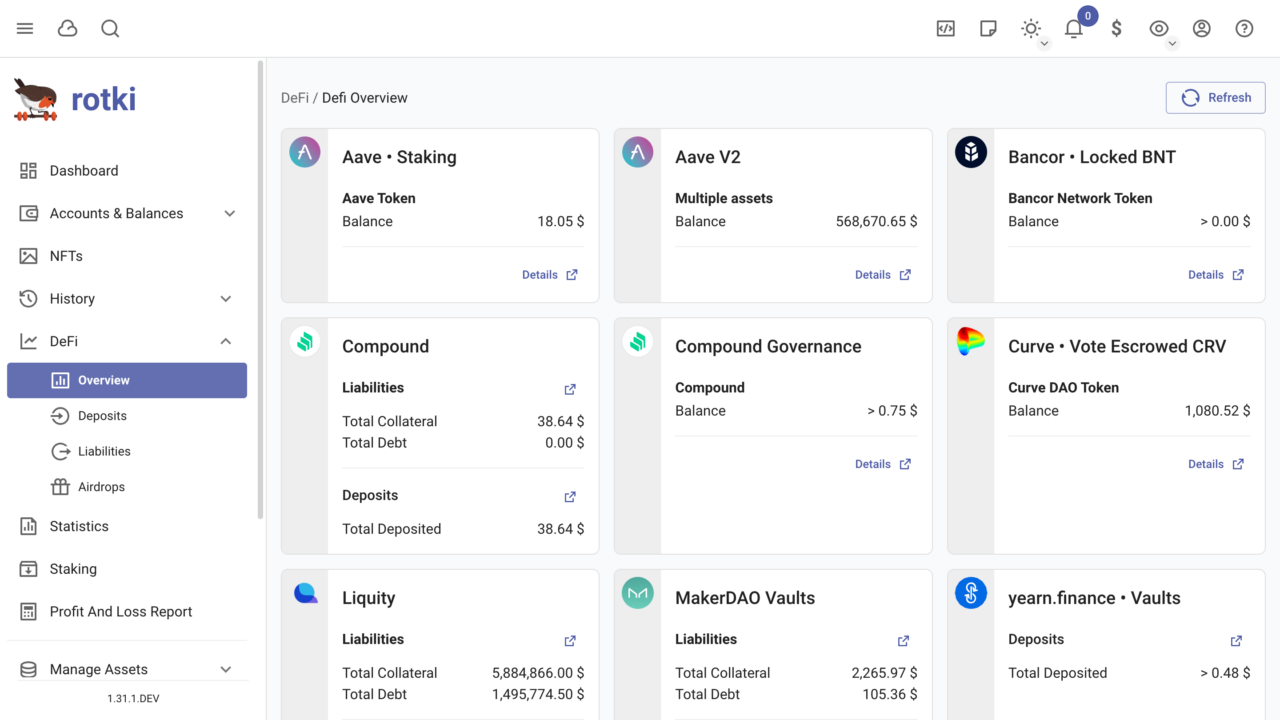Toggle the light/dark theme sun icon

click(1030, 28)
